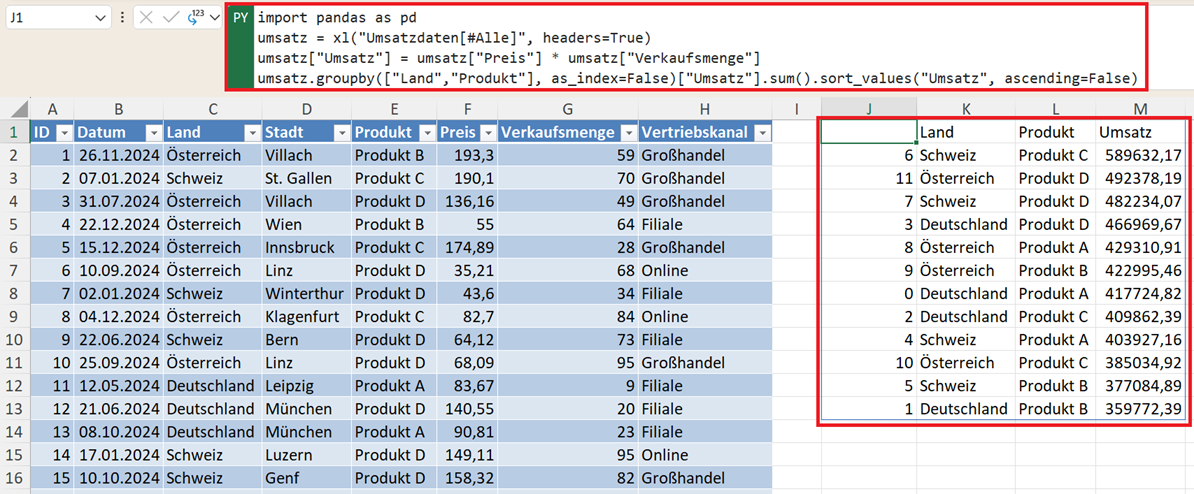Click the select-all corner of the sheet
The image size is (1194, 494).
14,108
